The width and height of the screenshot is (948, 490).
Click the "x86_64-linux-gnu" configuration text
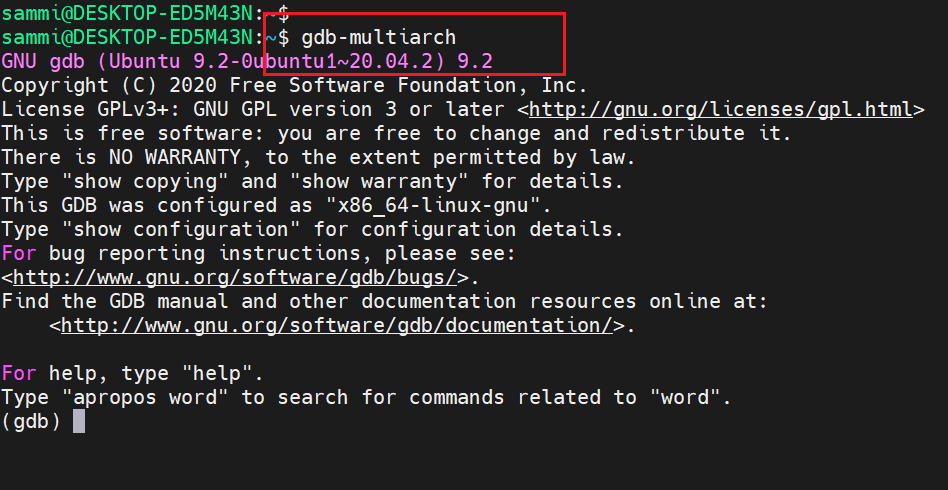pos(432,205)
